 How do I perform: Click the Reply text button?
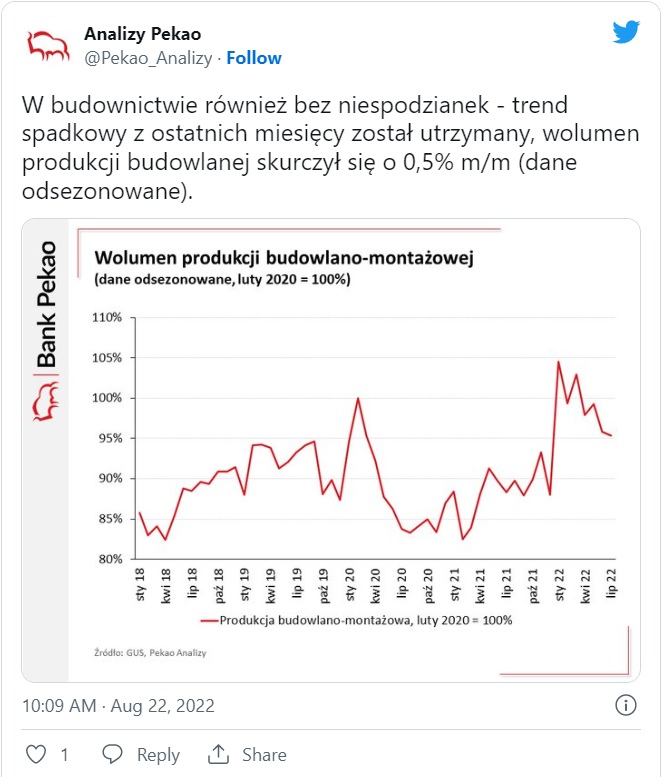coord(158,755)
